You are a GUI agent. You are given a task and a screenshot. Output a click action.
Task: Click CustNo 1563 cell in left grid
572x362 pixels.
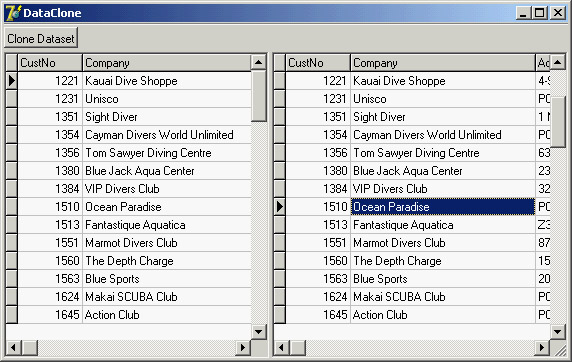pos(50,279)
